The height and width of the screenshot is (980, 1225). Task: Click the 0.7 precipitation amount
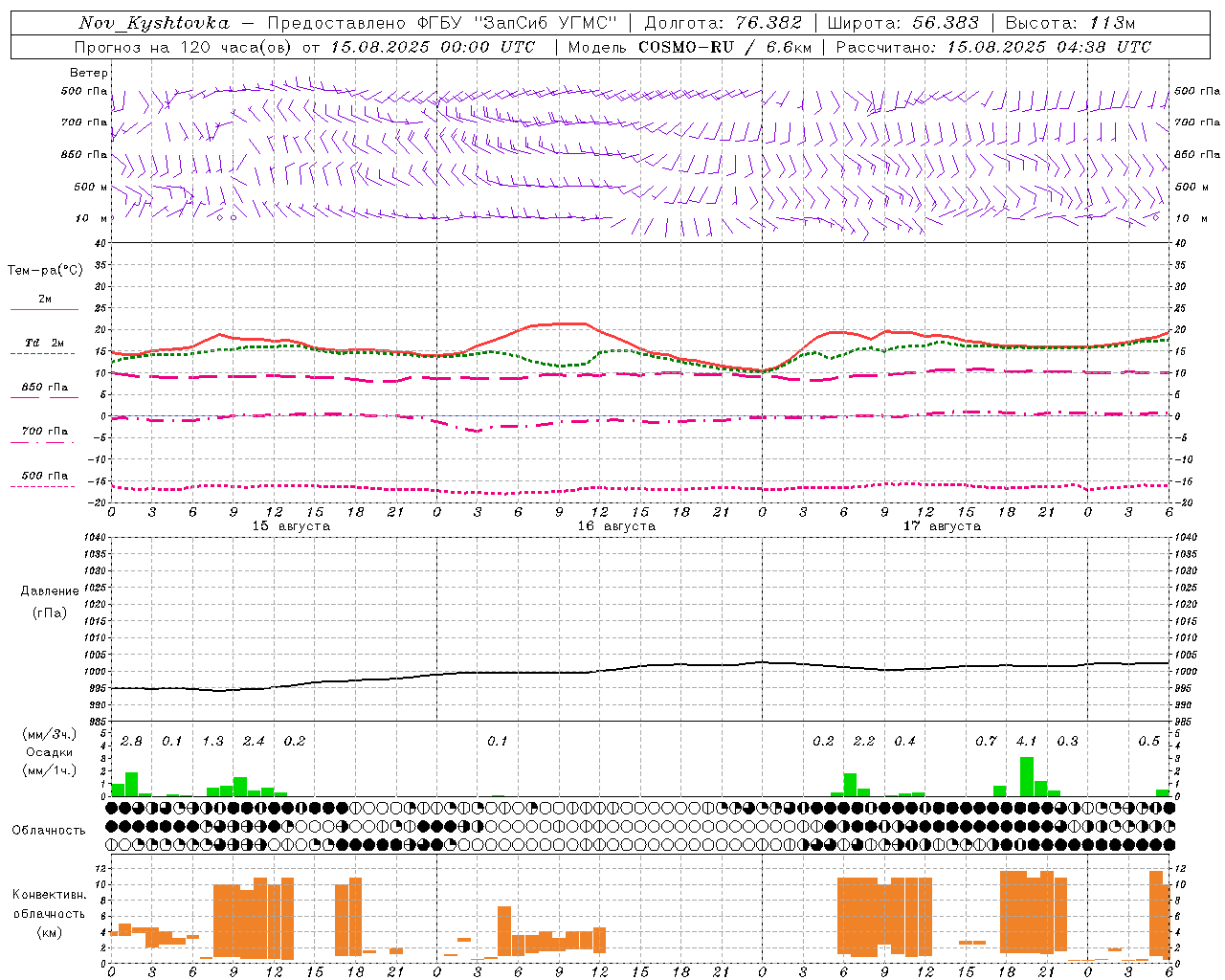(x=986, y=742)
